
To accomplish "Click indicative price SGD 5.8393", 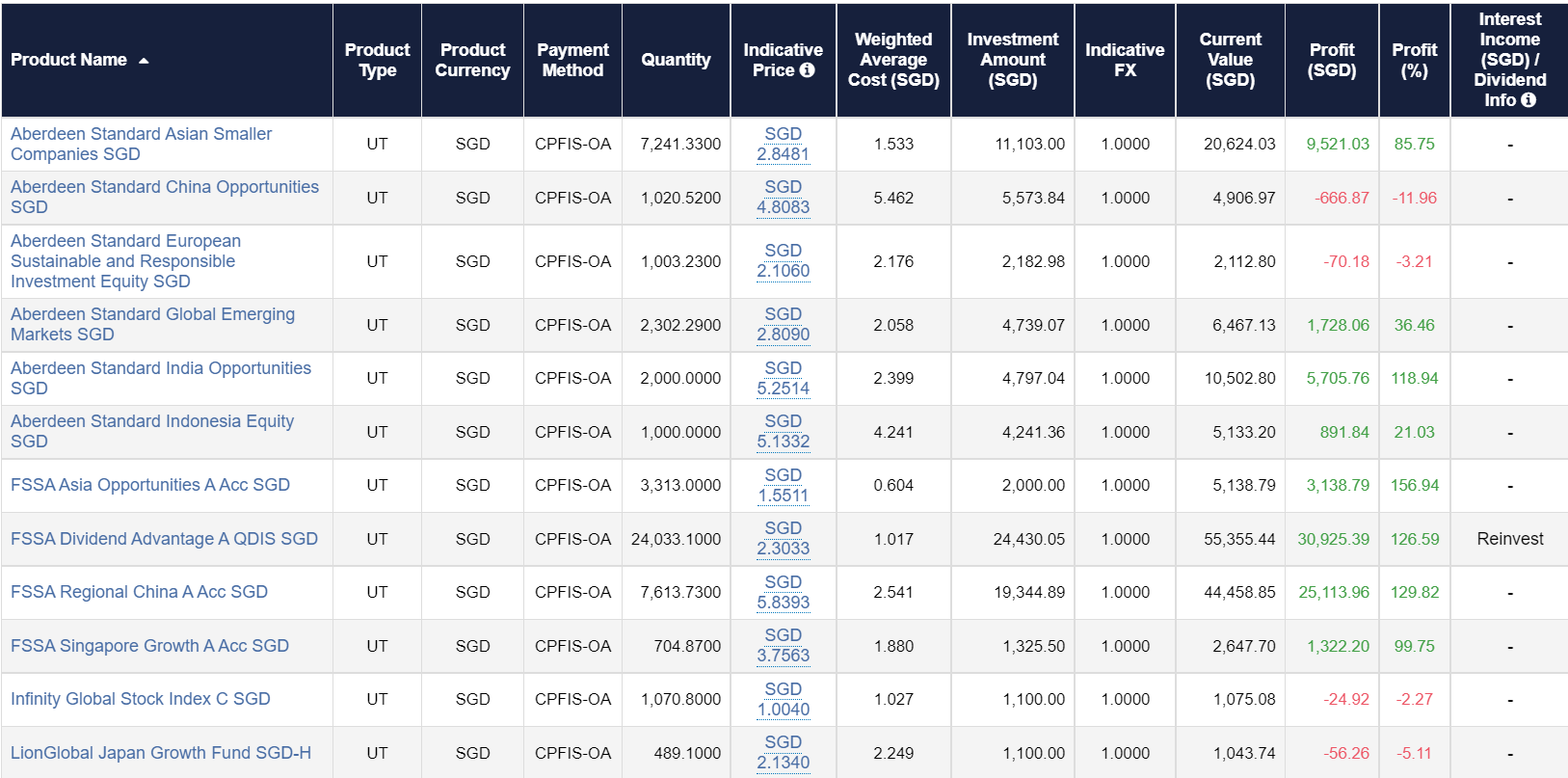I will click(x=783, y=592).
